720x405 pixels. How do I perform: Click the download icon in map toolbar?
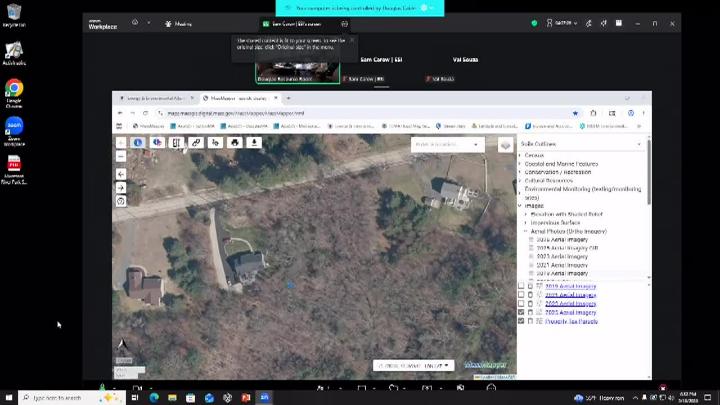pyautogui.click(x=254, y=143)
